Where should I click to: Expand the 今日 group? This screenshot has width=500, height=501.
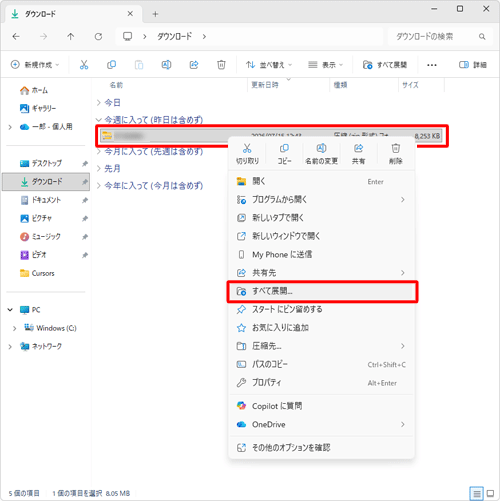[99, 103]
